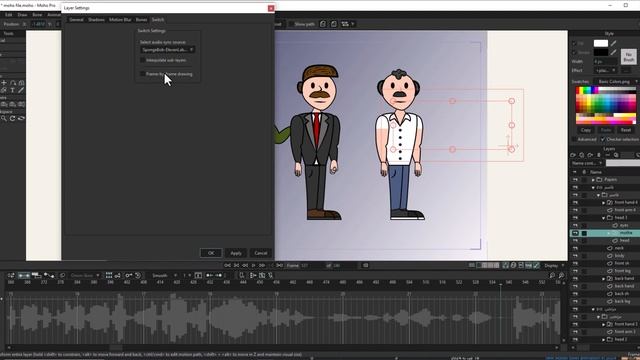Screen dimensions: 640x360
Task: Switch to the Motion Blur tab
Action: (x=120, y=20)
